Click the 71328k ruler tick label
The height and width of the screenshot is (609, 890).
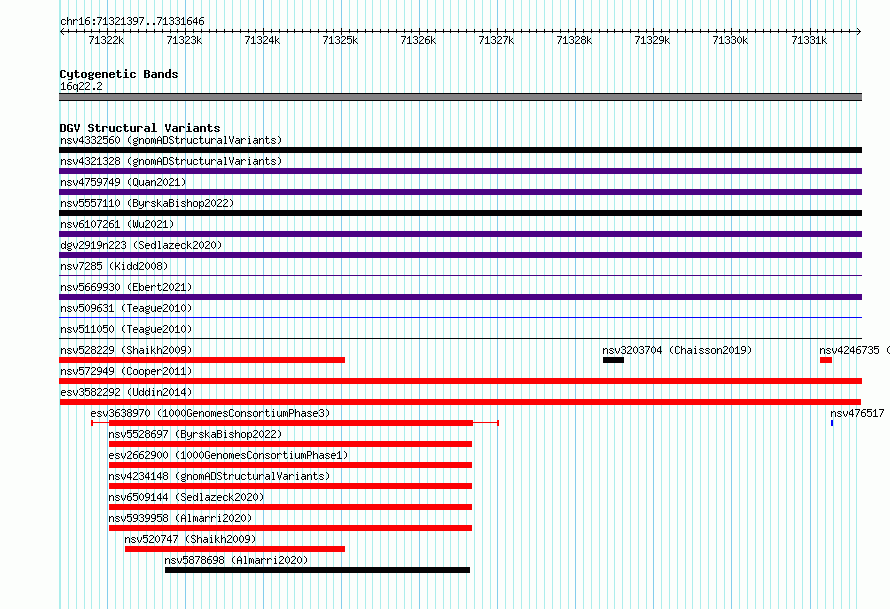pos(574,40)
